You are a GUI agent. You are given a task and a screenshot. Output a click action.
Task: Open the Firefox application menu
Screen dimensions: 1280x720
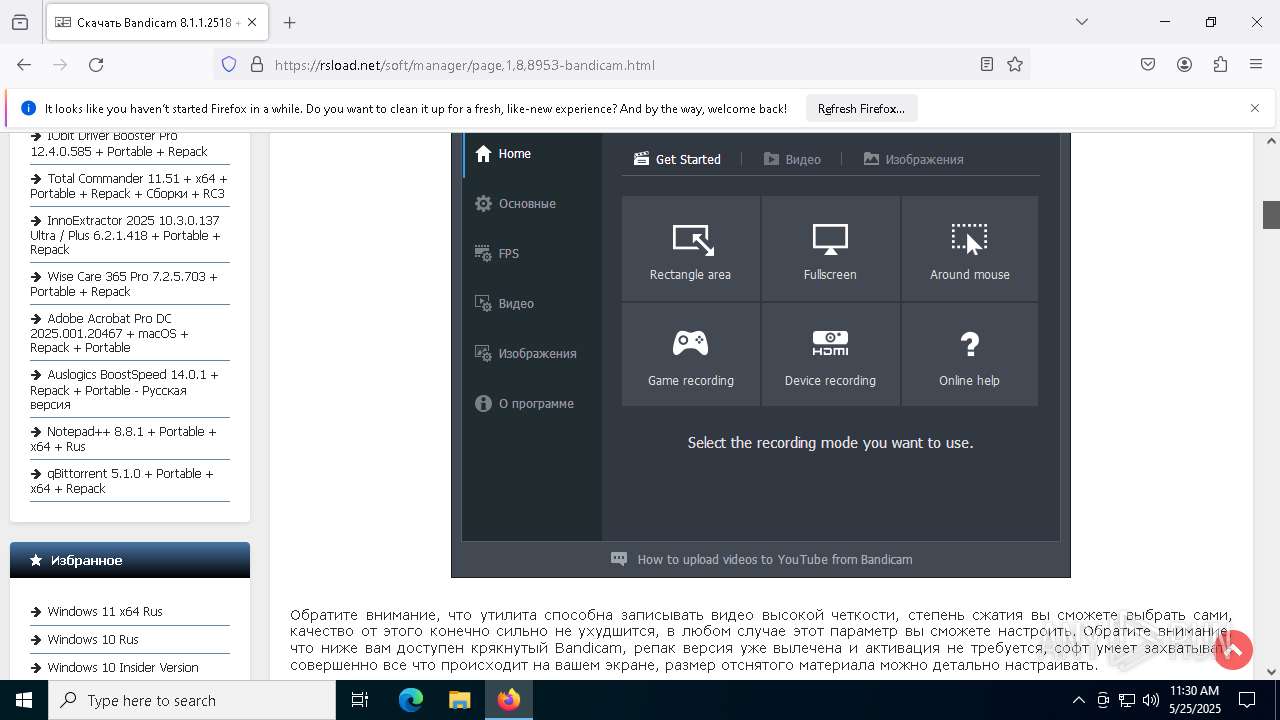[x=1256, y=64]
